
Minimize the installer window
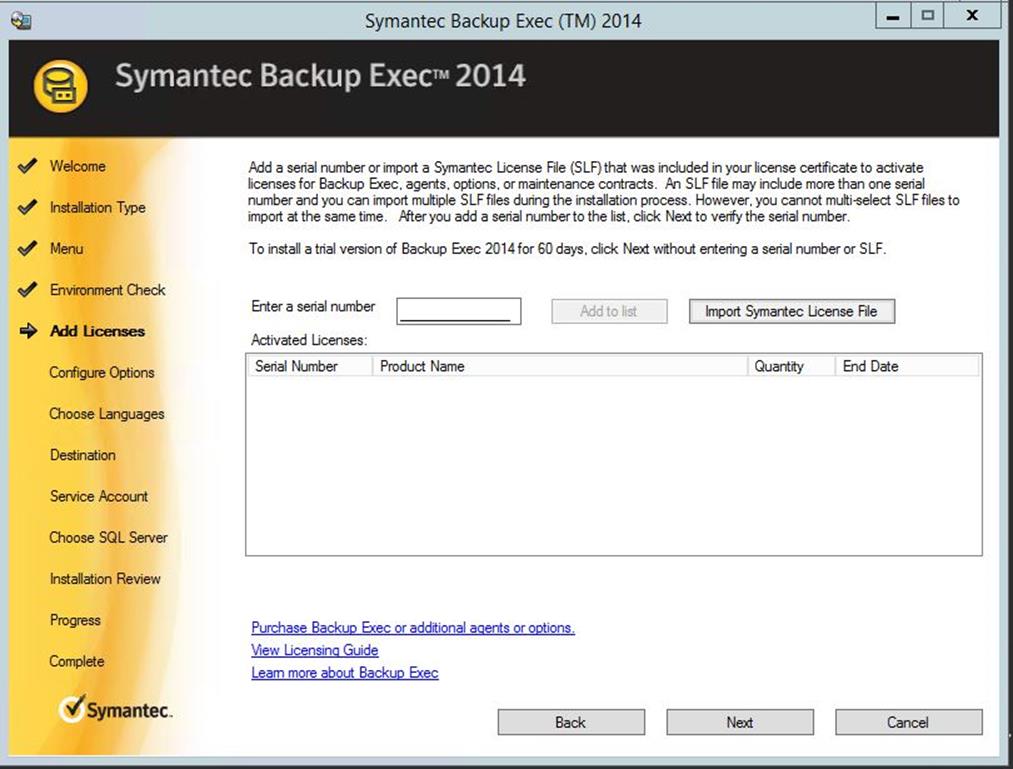(893, 16)
